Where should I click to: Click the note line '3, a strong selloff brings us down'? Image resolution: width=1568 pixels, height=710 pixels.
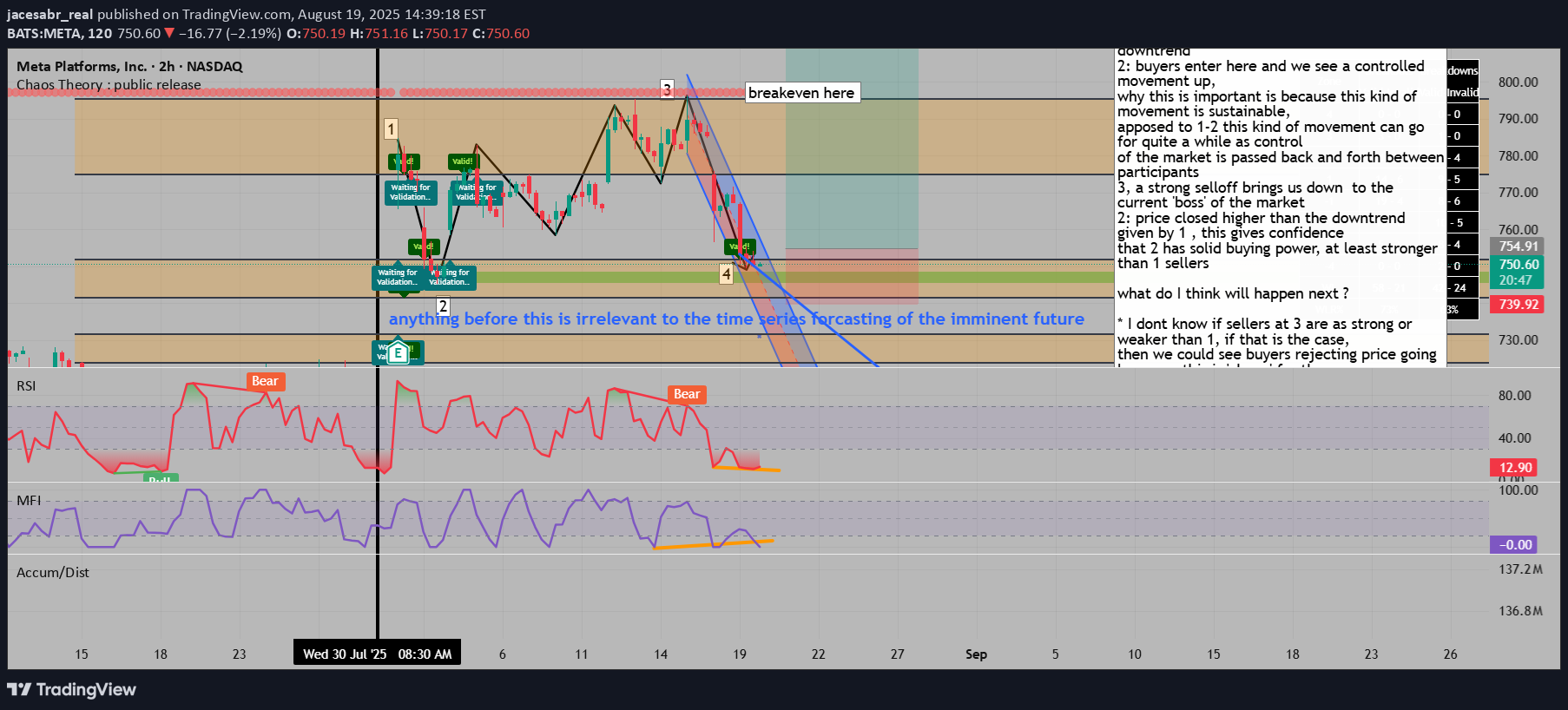point(1255,187)
